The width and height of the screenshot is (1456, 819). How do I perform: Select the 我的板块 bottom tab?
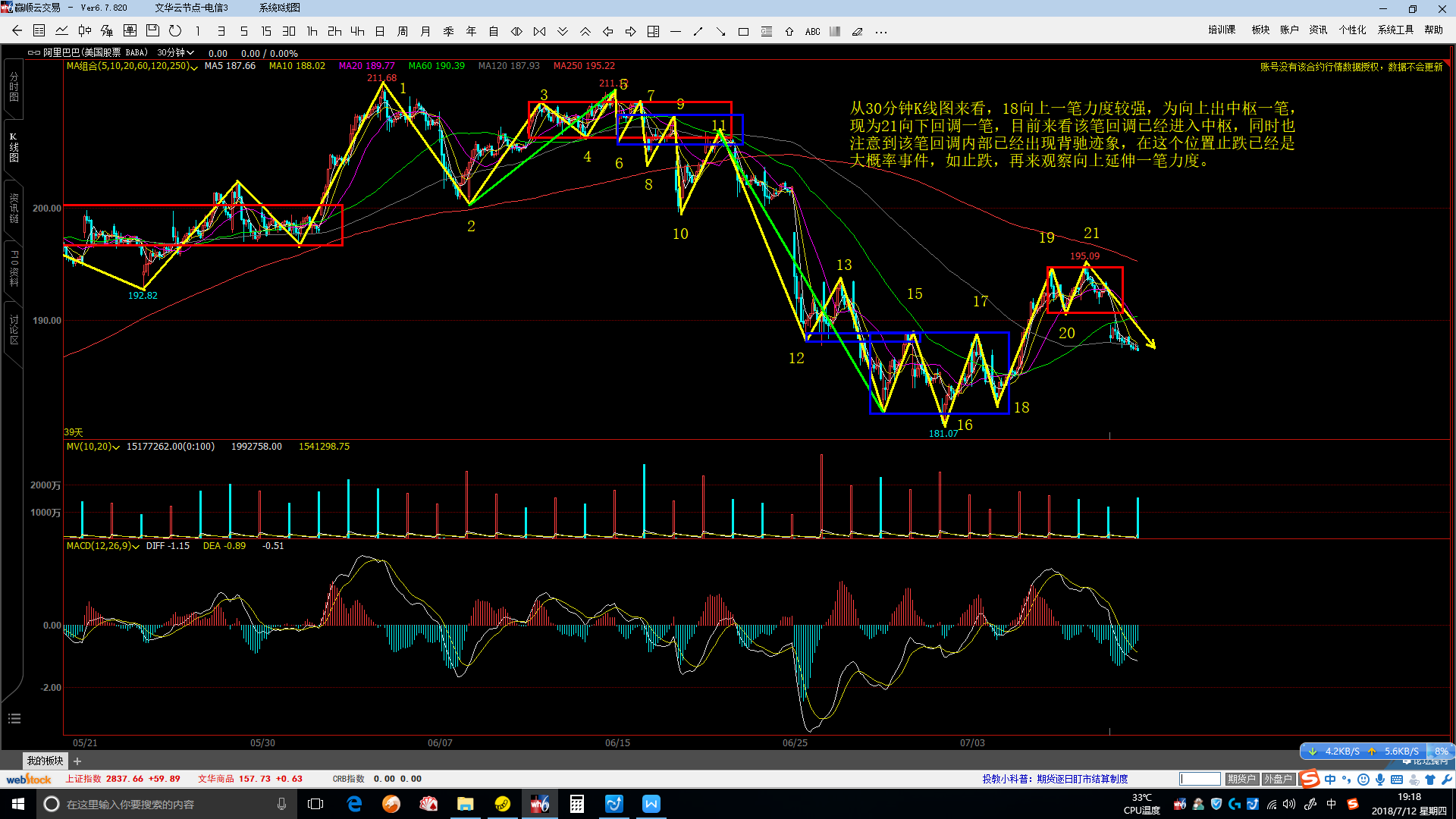[45, 761]
